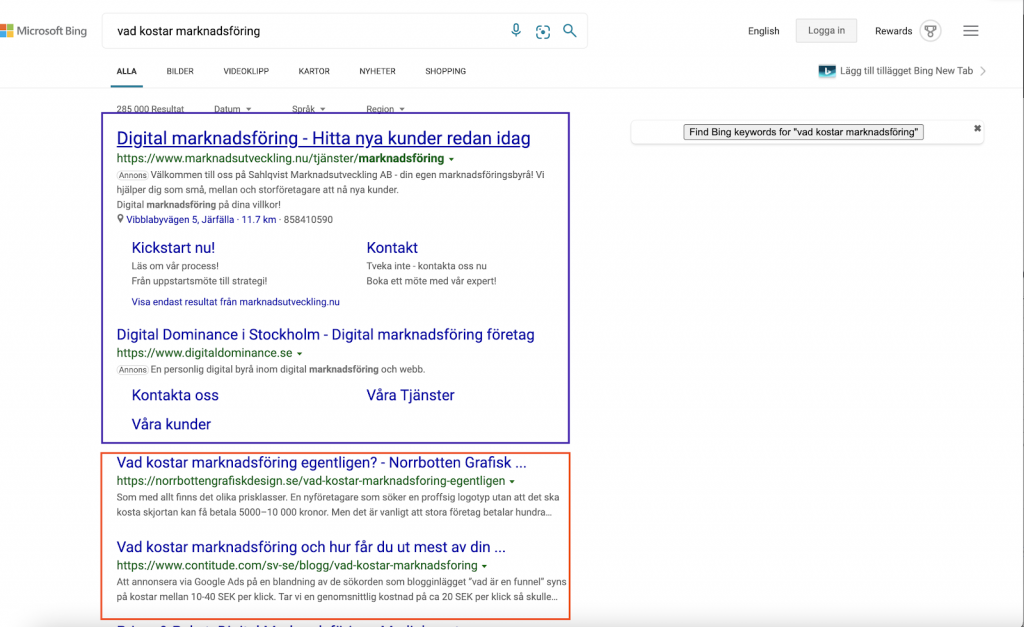Click the Logga in button
Screen dimensions: 1024x627
[x=826, y=31]
